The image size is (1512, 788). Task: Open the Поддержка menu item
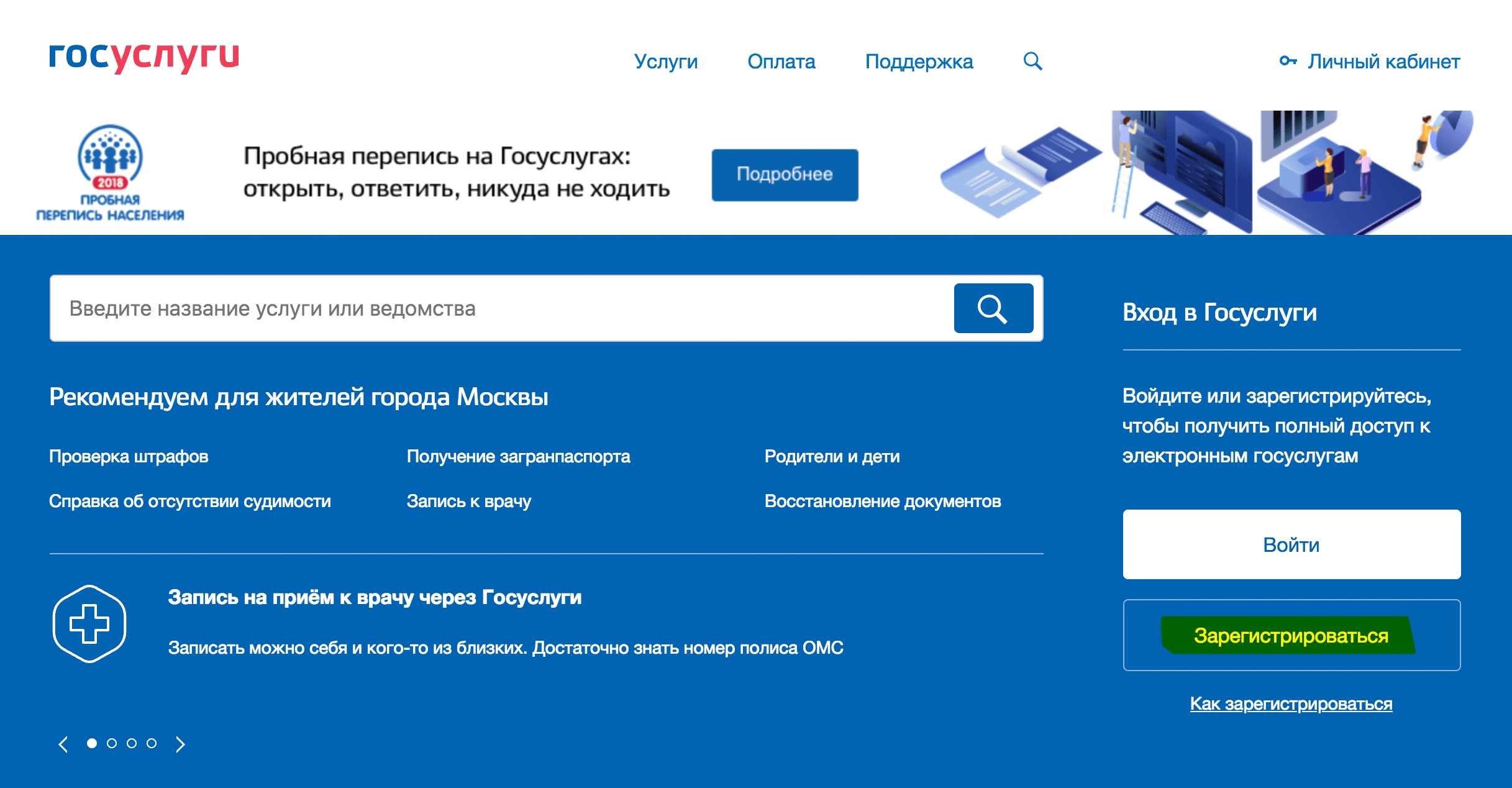tap(919, 62)
